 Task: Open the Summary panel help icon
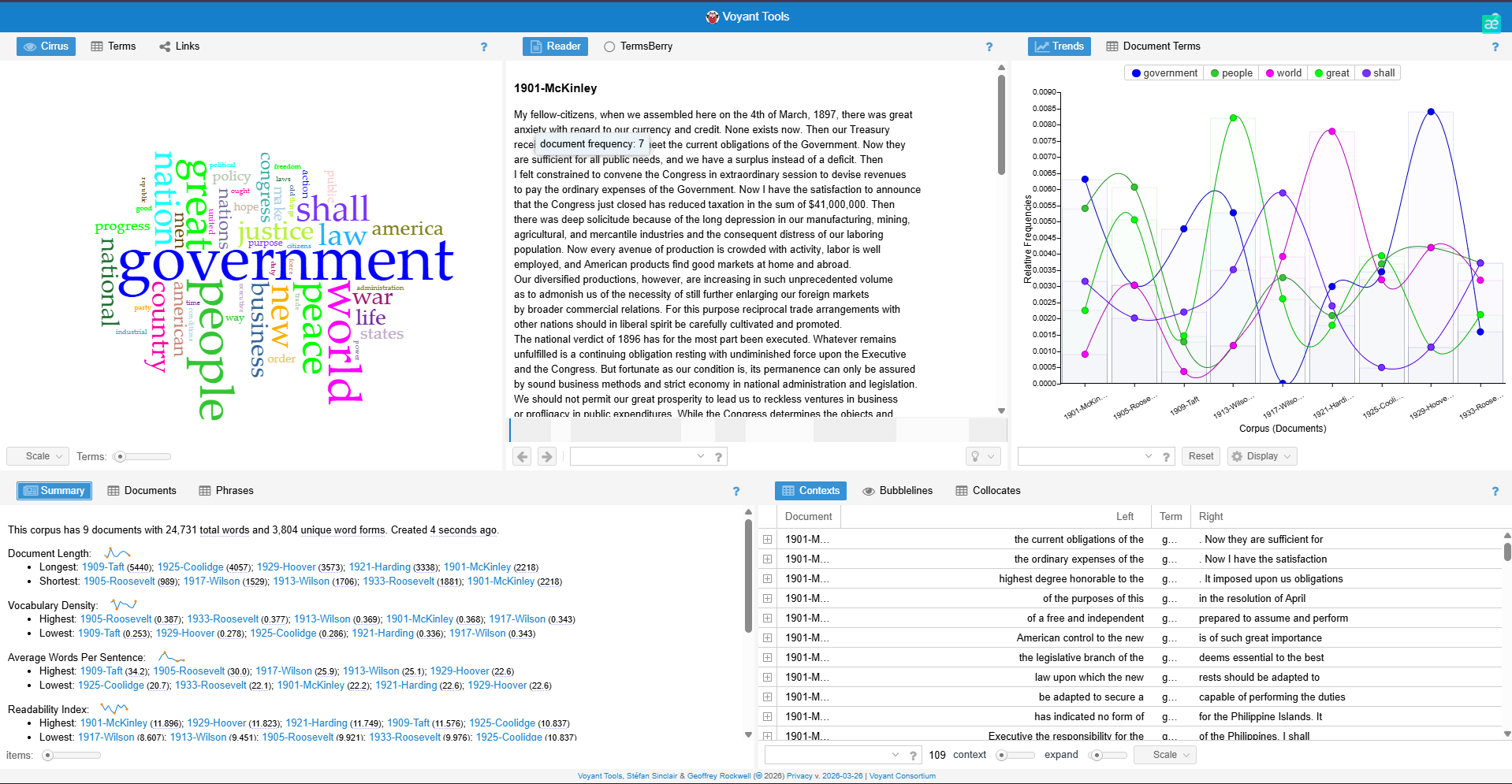[736, 491]
